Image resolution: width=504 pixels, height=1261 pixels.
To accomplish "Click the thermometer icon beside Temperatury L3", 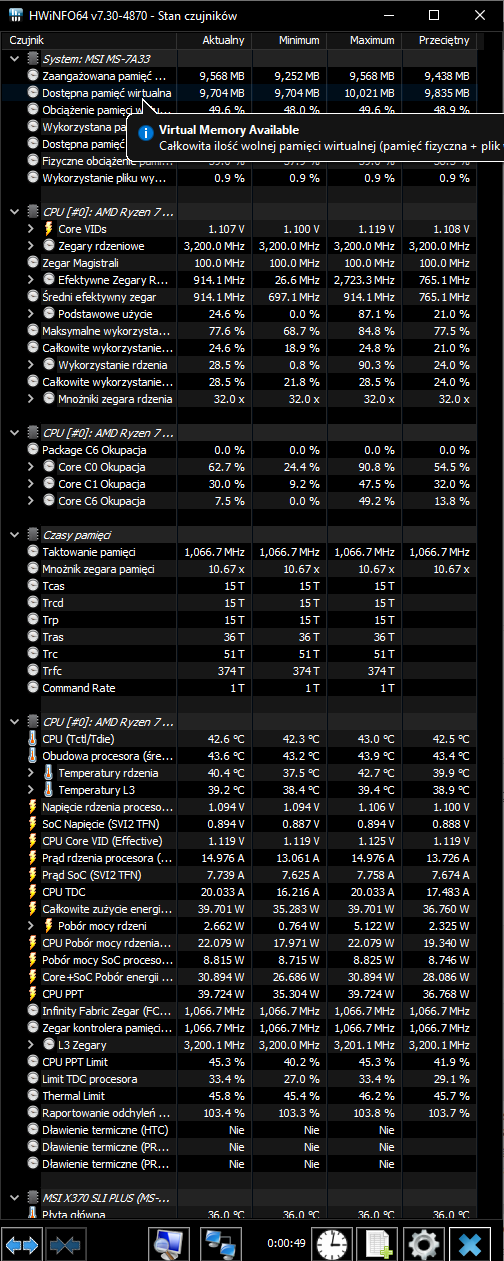I will coord(48,789).
